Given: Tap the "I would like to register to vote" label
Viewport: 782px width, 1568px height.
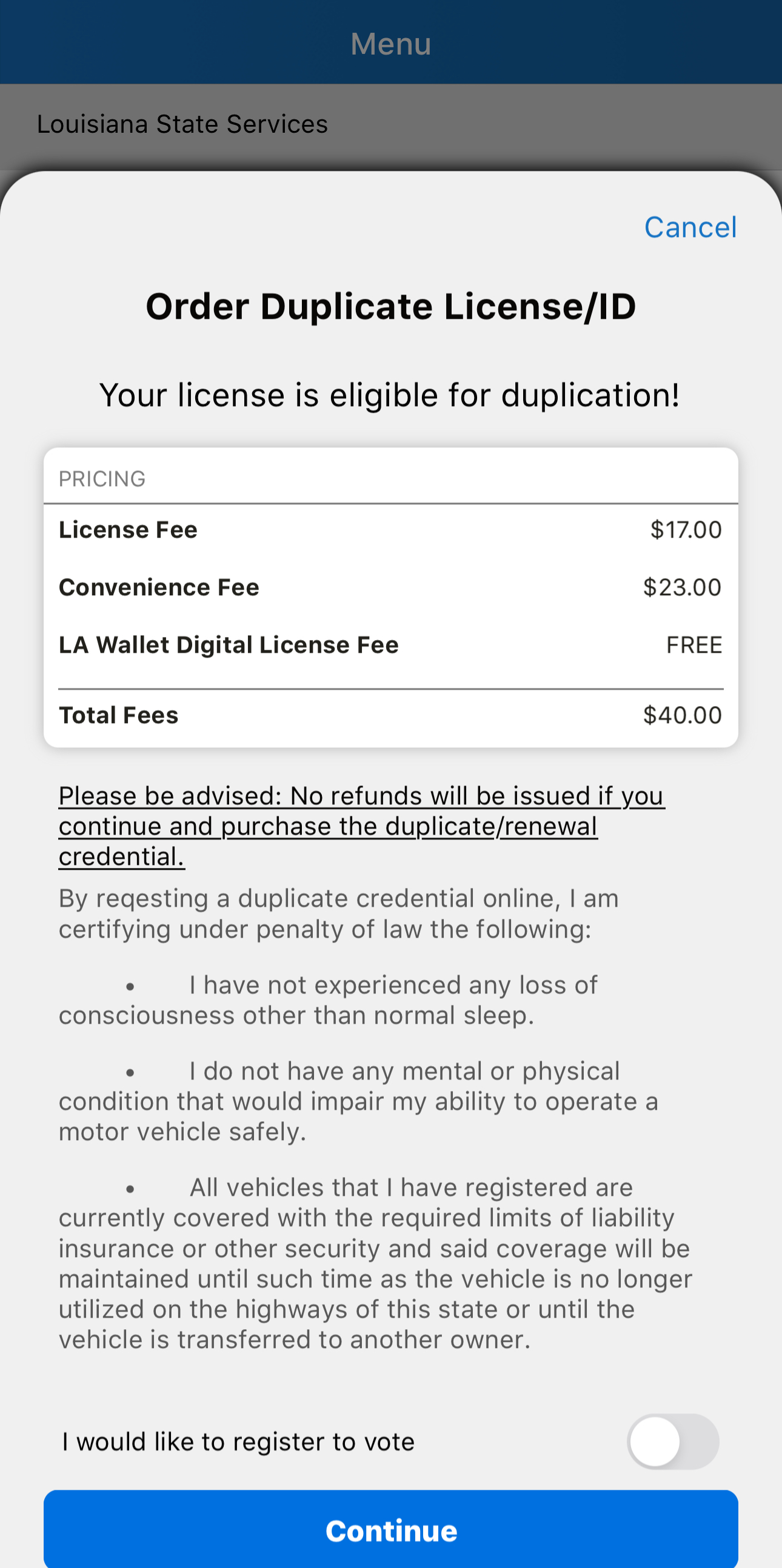Looking at the screenshot, I should click(x=238, y=1441).
